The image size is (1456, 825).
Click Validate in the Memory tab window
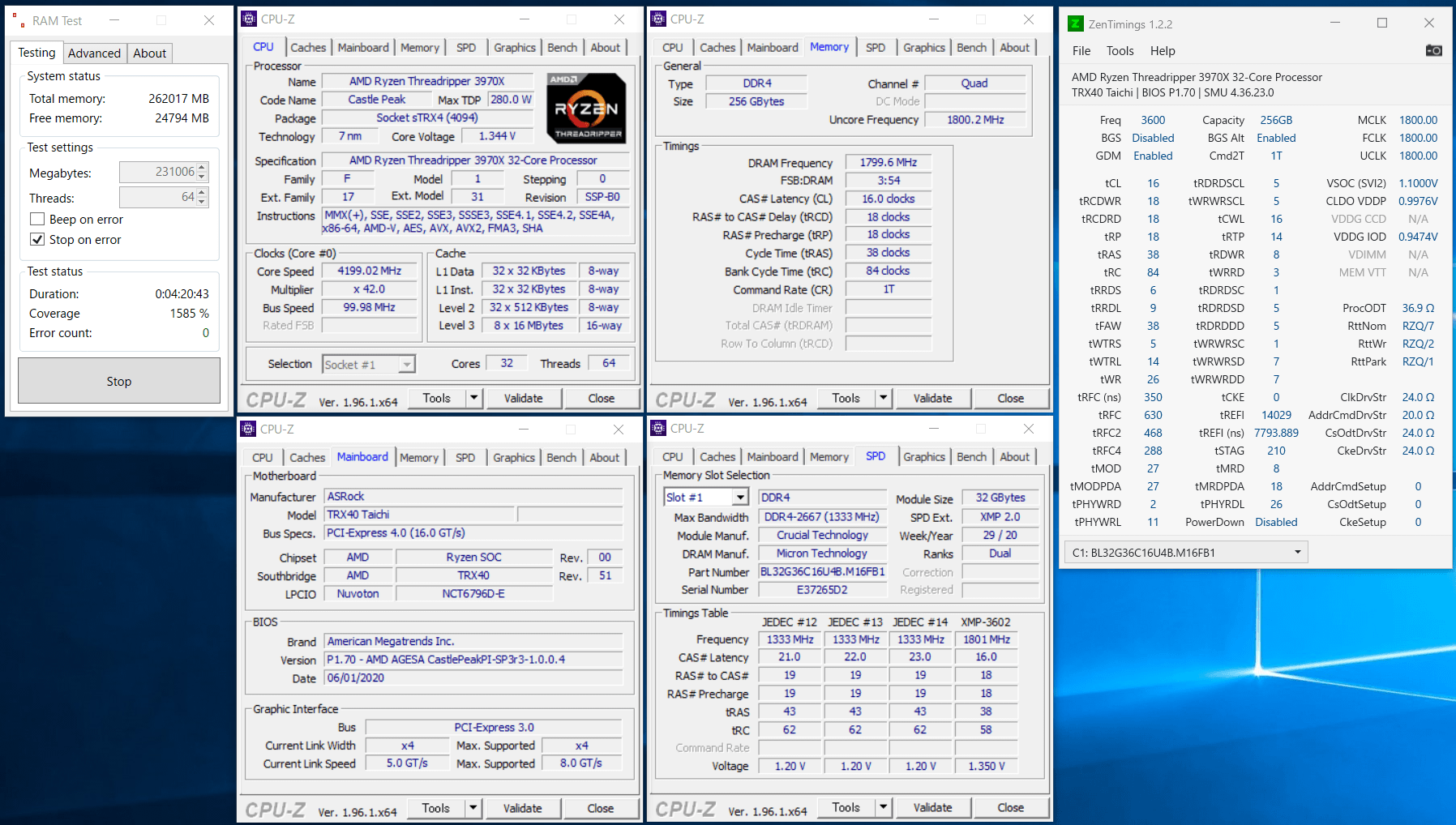[932, 398]
